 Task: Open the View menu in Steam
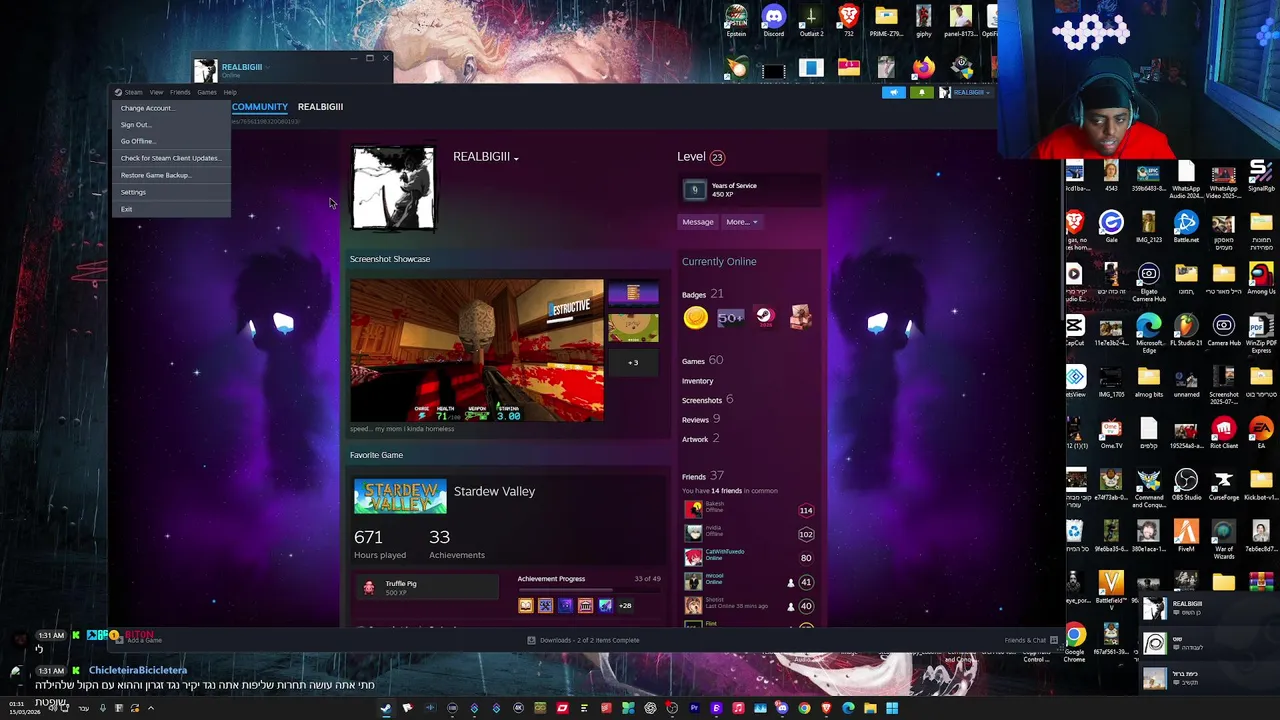(x=156, y=92)
